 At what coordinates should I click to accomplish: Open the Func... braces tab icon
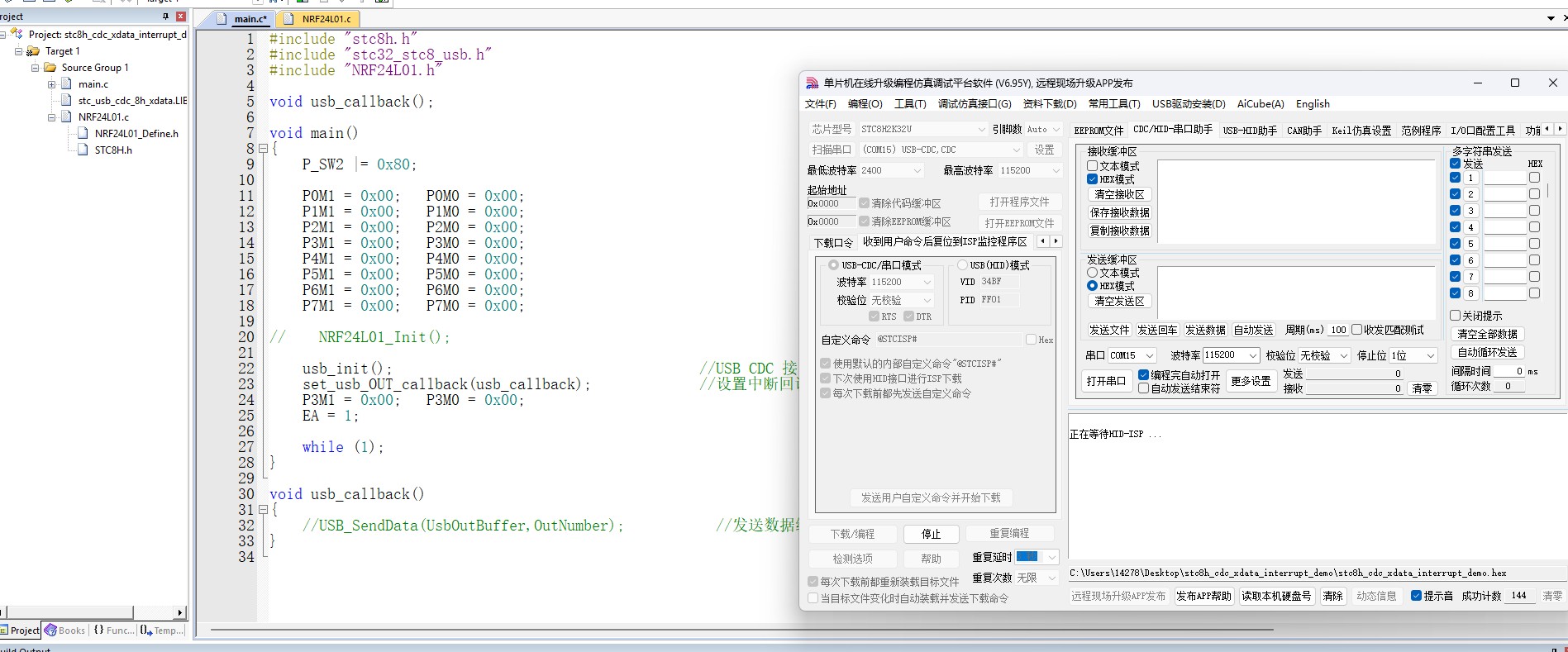(99, 630)
